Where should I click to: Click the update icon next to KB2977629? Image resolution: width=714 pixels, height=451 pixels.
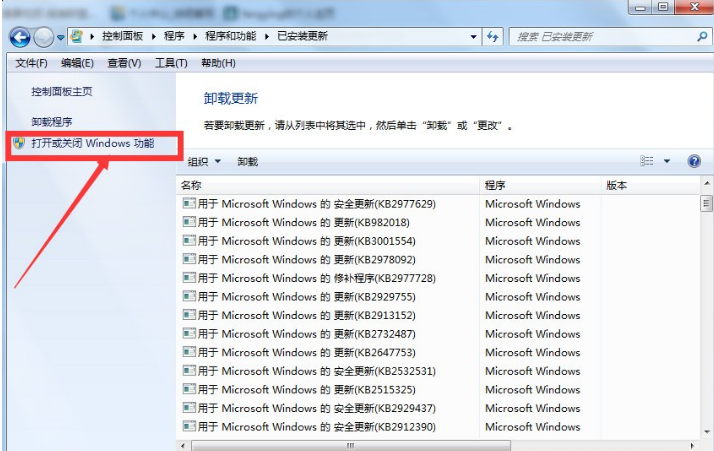coord(189,203)
